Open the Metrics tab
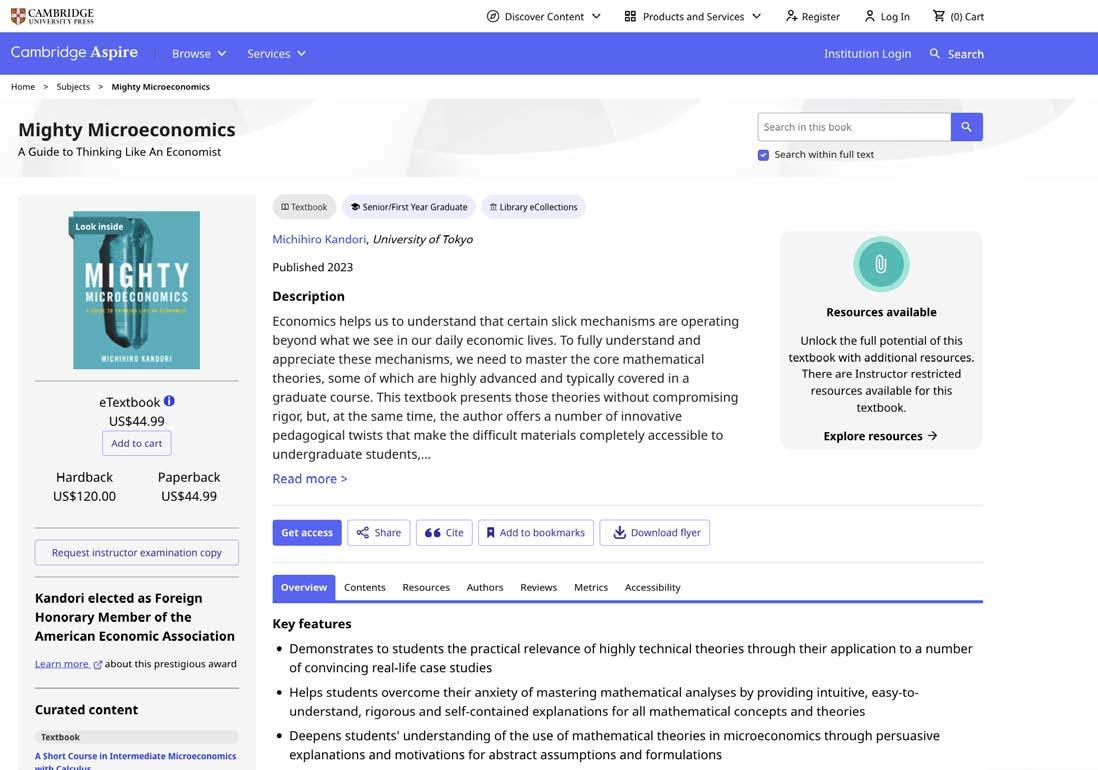Viewport: 1098px width, 770px height. point(591,587)
